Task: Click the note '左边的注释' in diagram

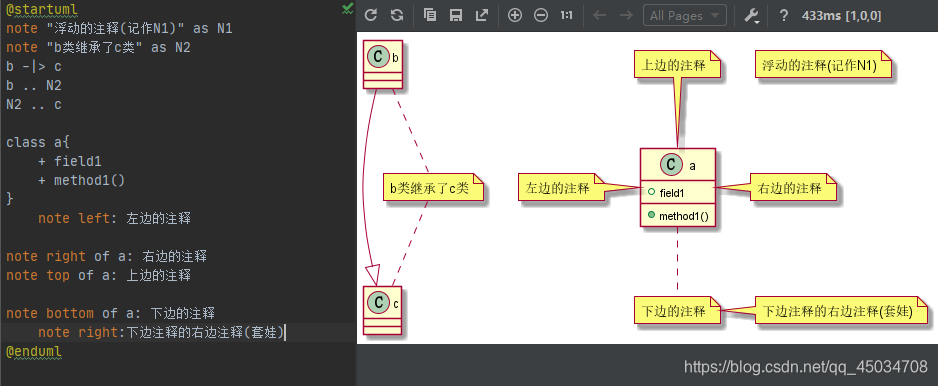Action: click(561, 188)
